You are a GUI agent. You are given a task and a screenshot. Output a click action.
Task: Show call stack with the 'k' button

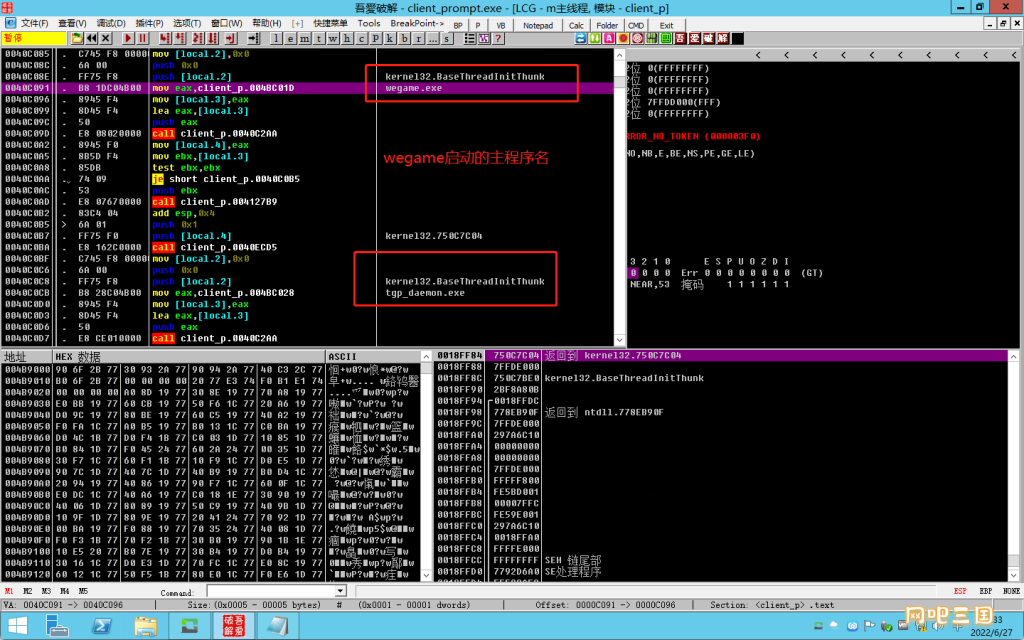pyautogui.click(x=390, y=39)
